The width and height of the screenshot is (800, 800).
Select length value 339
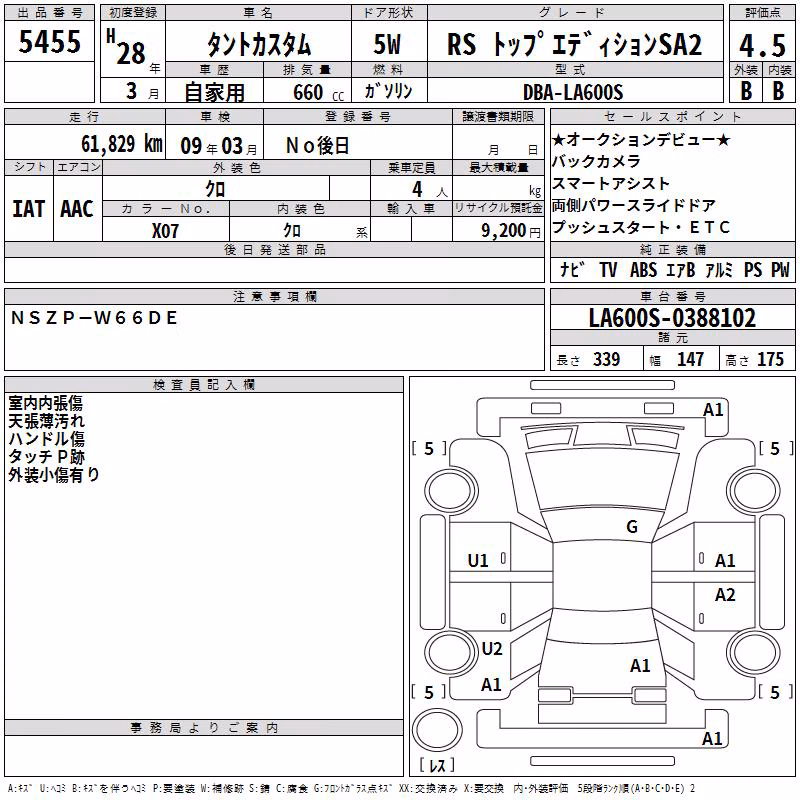tap(607, 359)
